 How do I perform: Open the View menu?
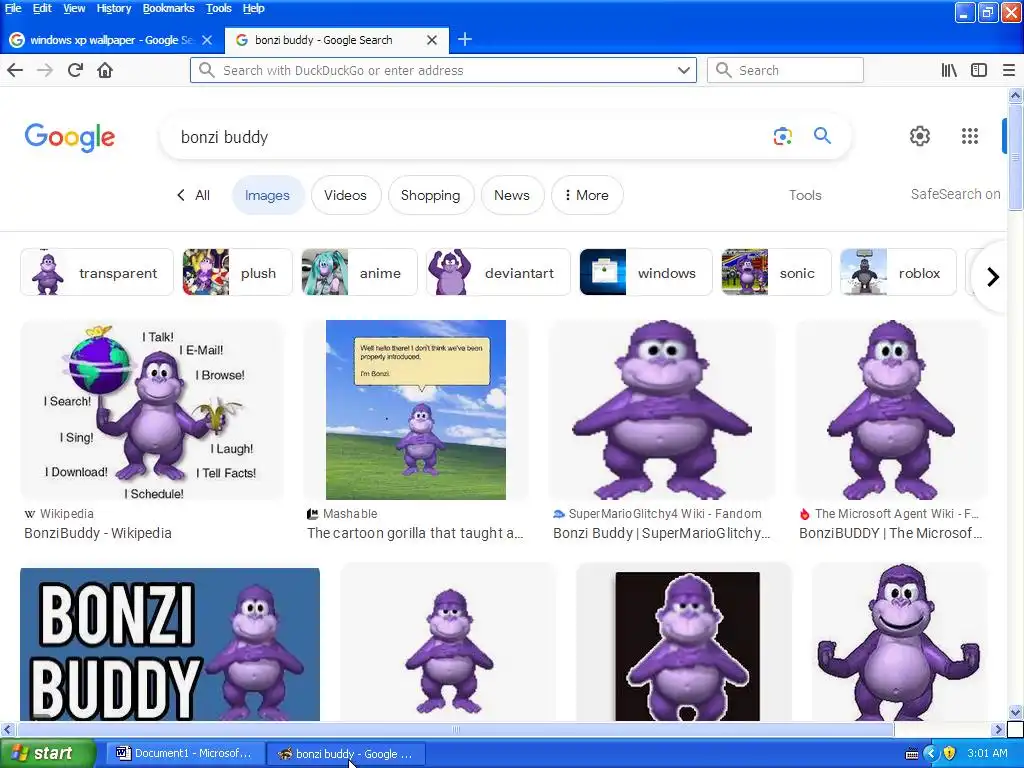point(74,8)
